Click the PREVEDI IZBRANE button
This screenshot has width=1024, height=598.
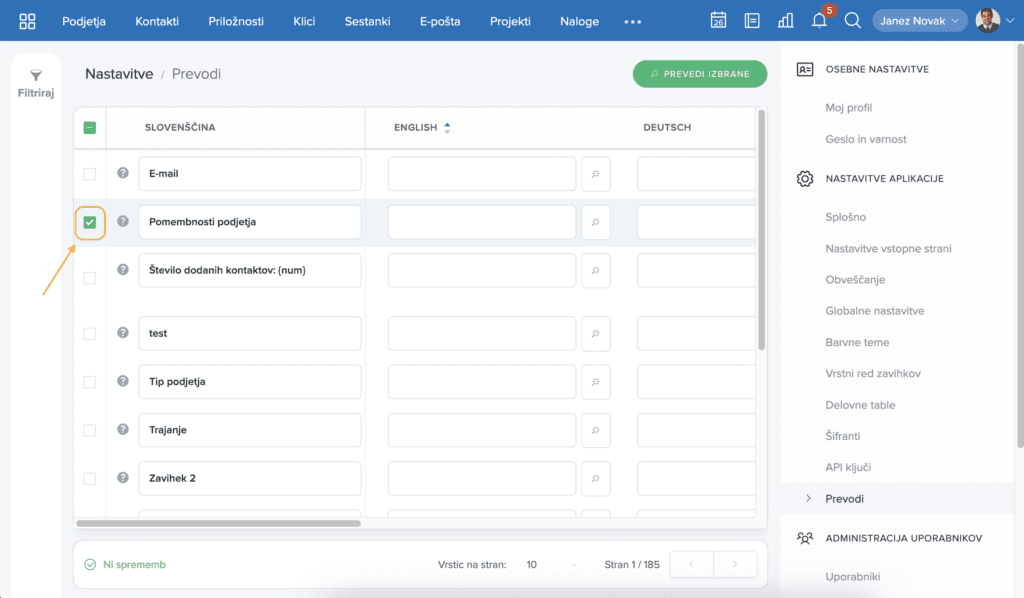(x=699, y=74)
